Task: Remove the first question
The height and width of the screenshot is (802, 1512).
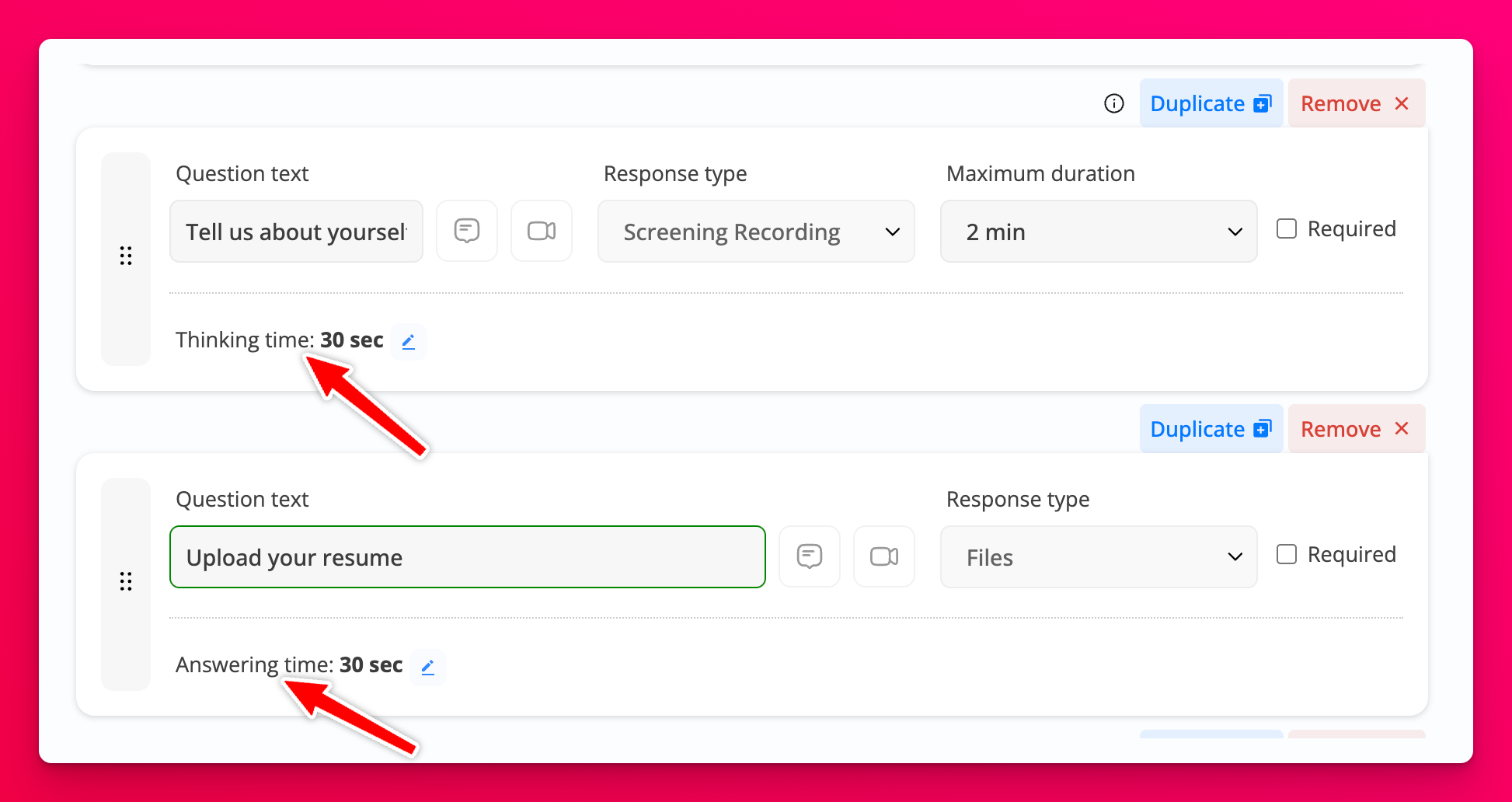Action: [x=1356, y=103]
